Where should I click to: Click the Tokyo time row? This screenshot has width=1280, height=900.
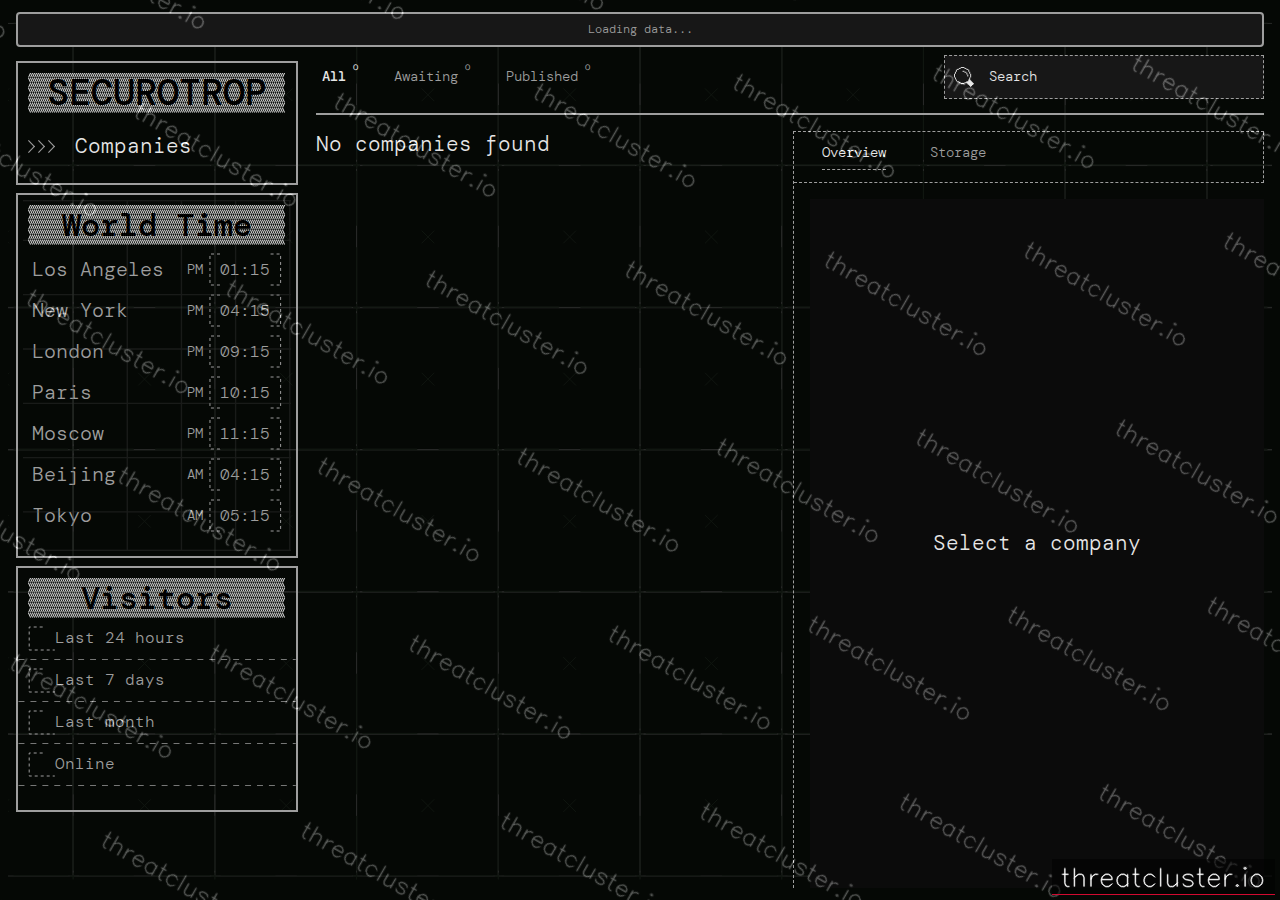[157, 516]
